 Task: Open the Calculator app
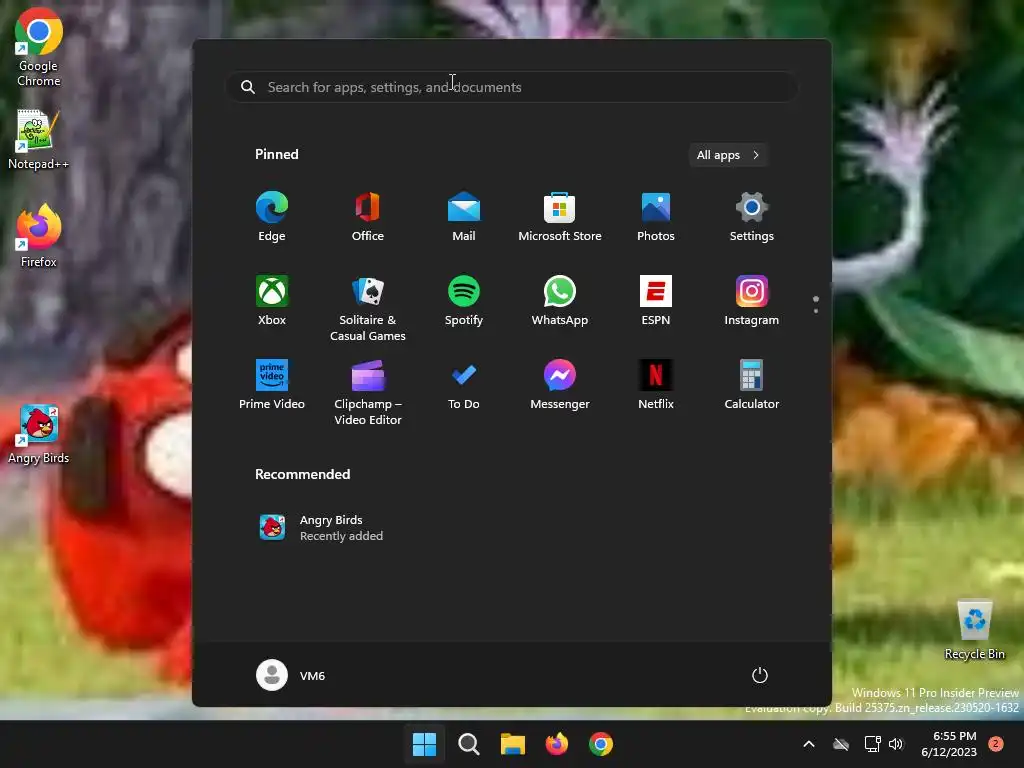click(x=752, y=385)
